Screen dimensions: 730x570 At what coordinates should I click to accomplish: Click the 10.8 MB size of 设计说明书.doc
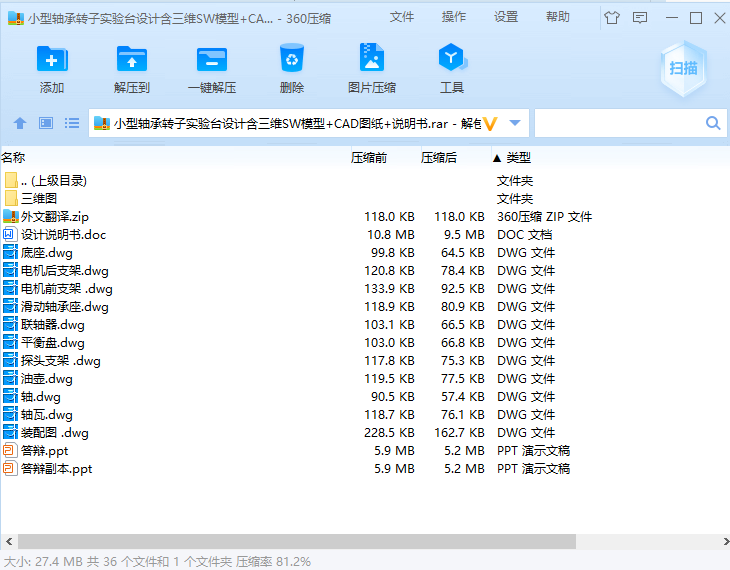pos(391,234)
